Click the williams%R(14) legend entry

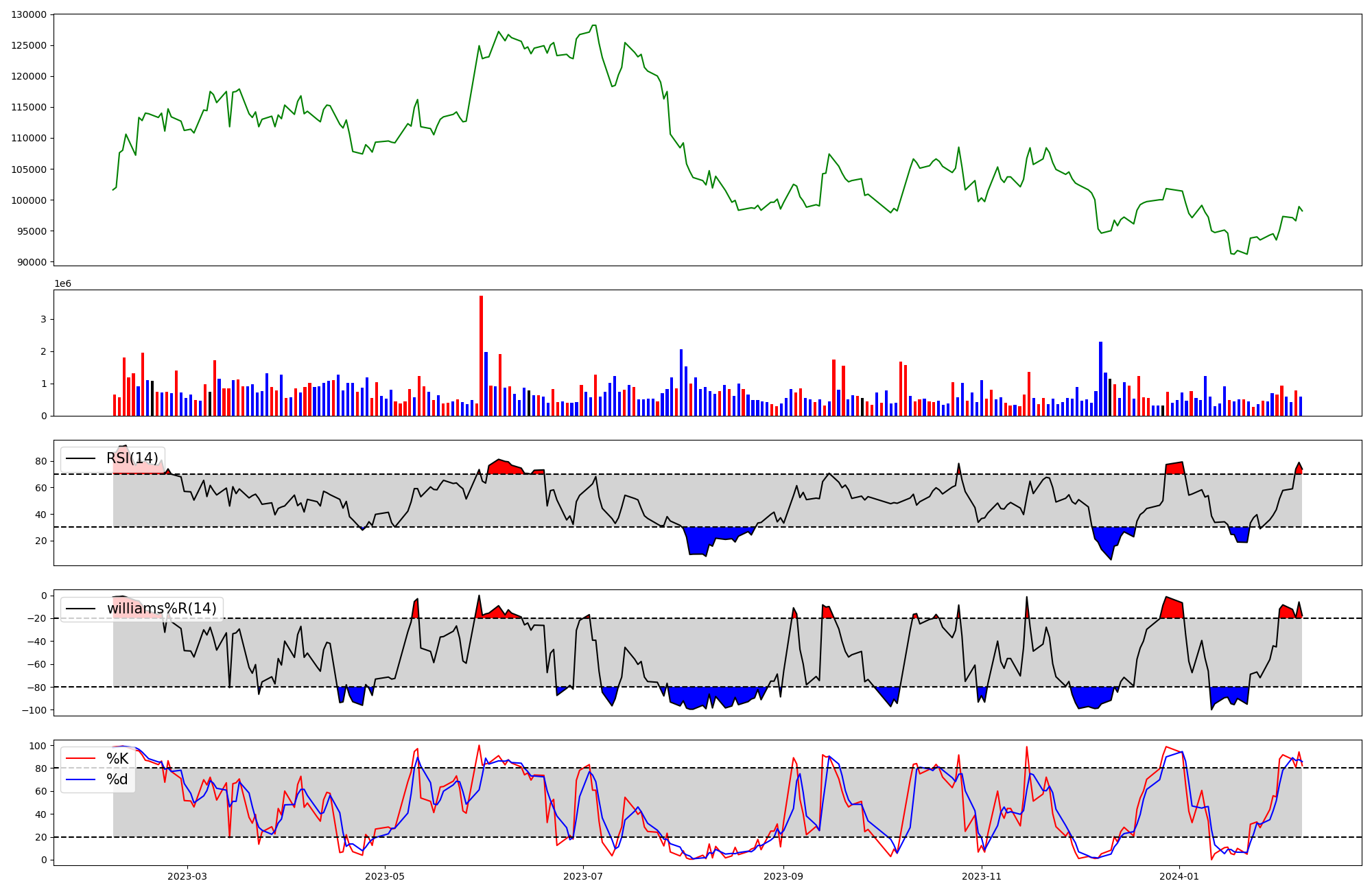coord(161,609)
